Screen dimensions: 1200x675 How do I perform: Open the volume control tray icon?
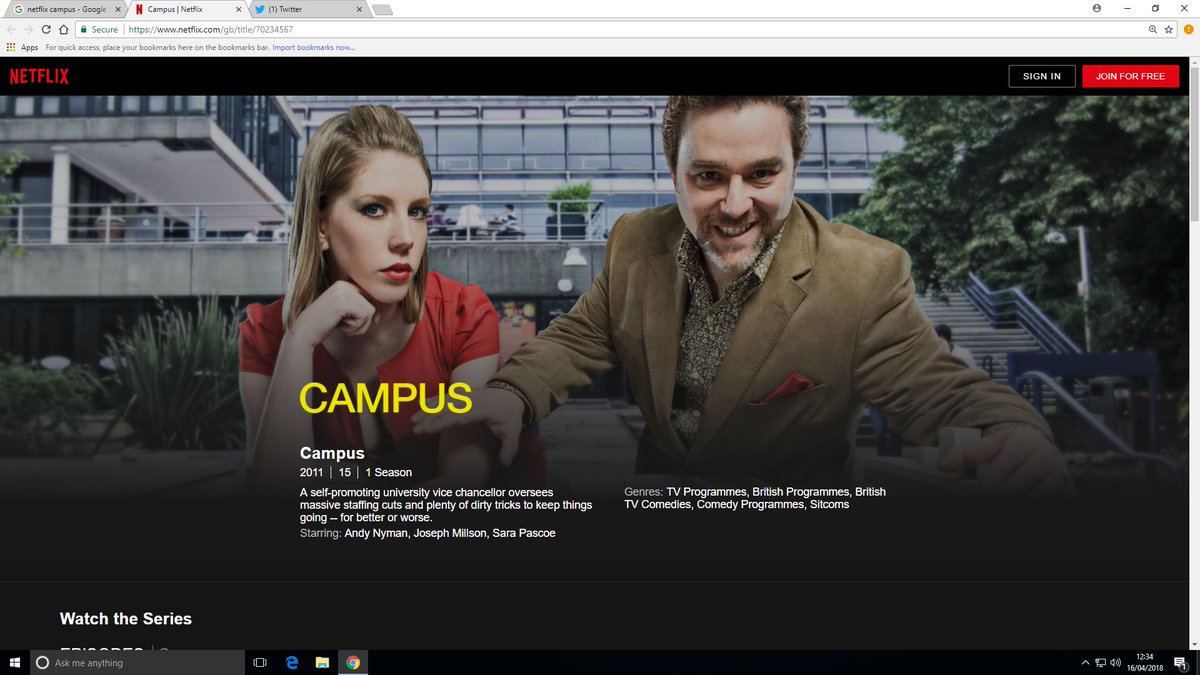point(1116,662)
